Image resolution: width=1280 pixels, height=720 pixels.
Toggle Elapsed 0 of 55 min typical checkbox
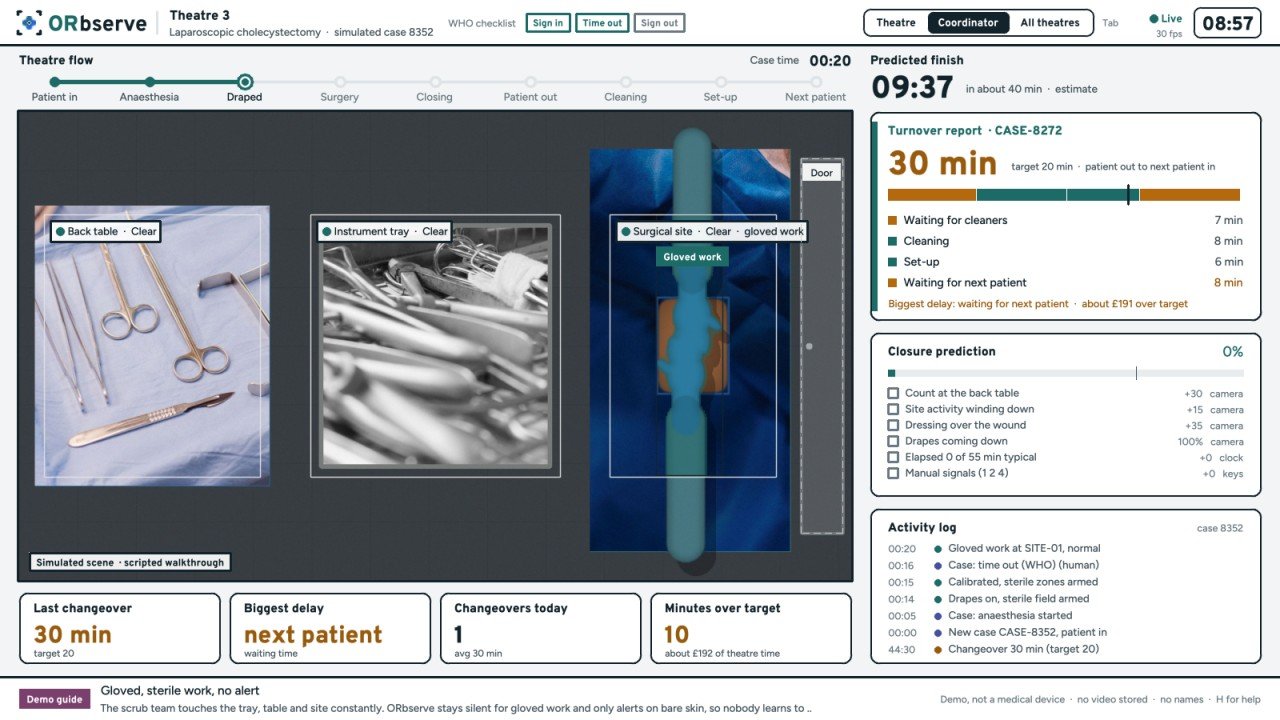893,457
